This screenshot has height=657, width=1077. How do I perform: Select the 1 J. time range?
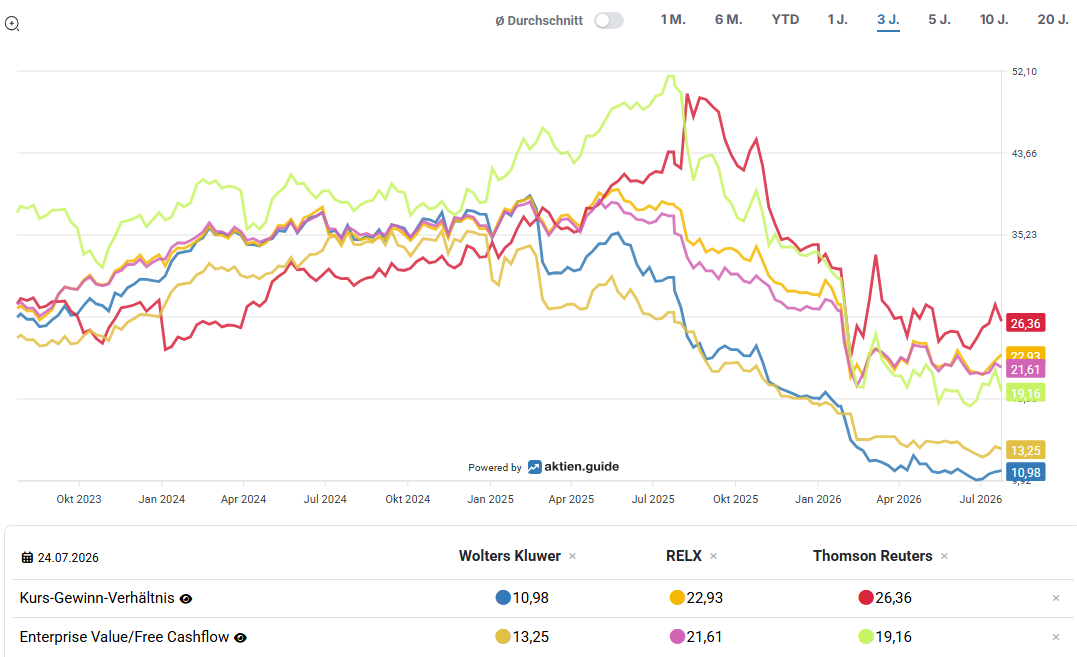837,19
